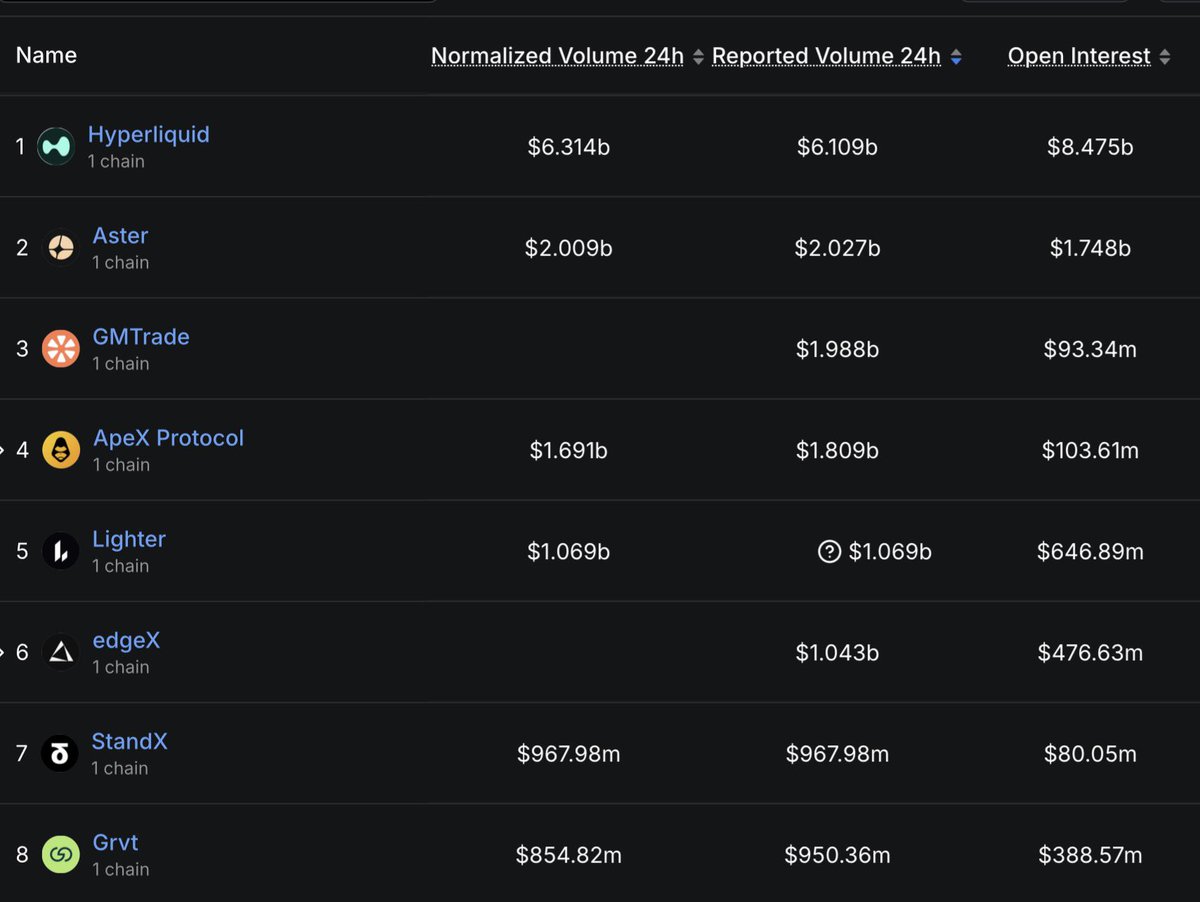The image size is (1200, 902).
Task: Open the Hyperliquid protocol link
Action: tap(149, 135)
